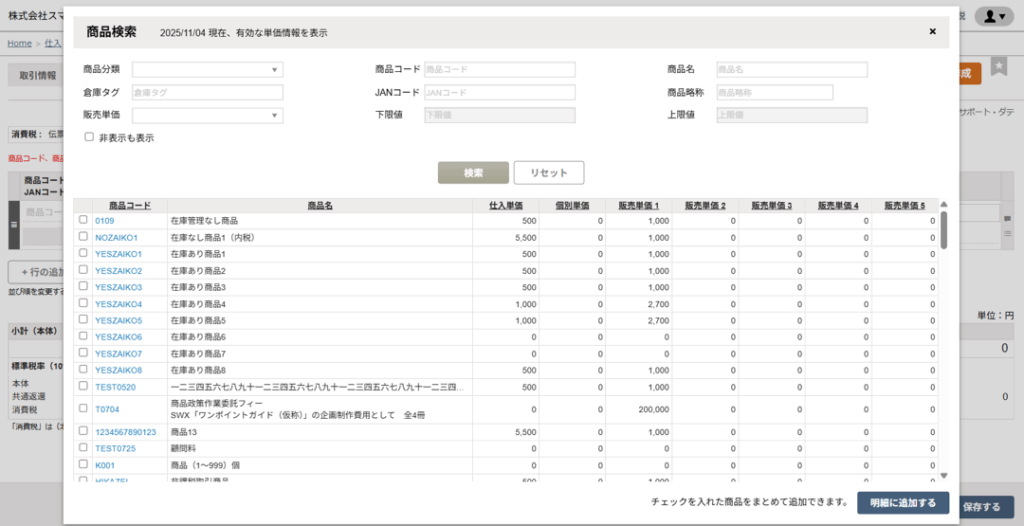This screenshot has height=526, width=1024.
Task: Expand the 販売単価 dropdown
Action: (x=208, y=115)
